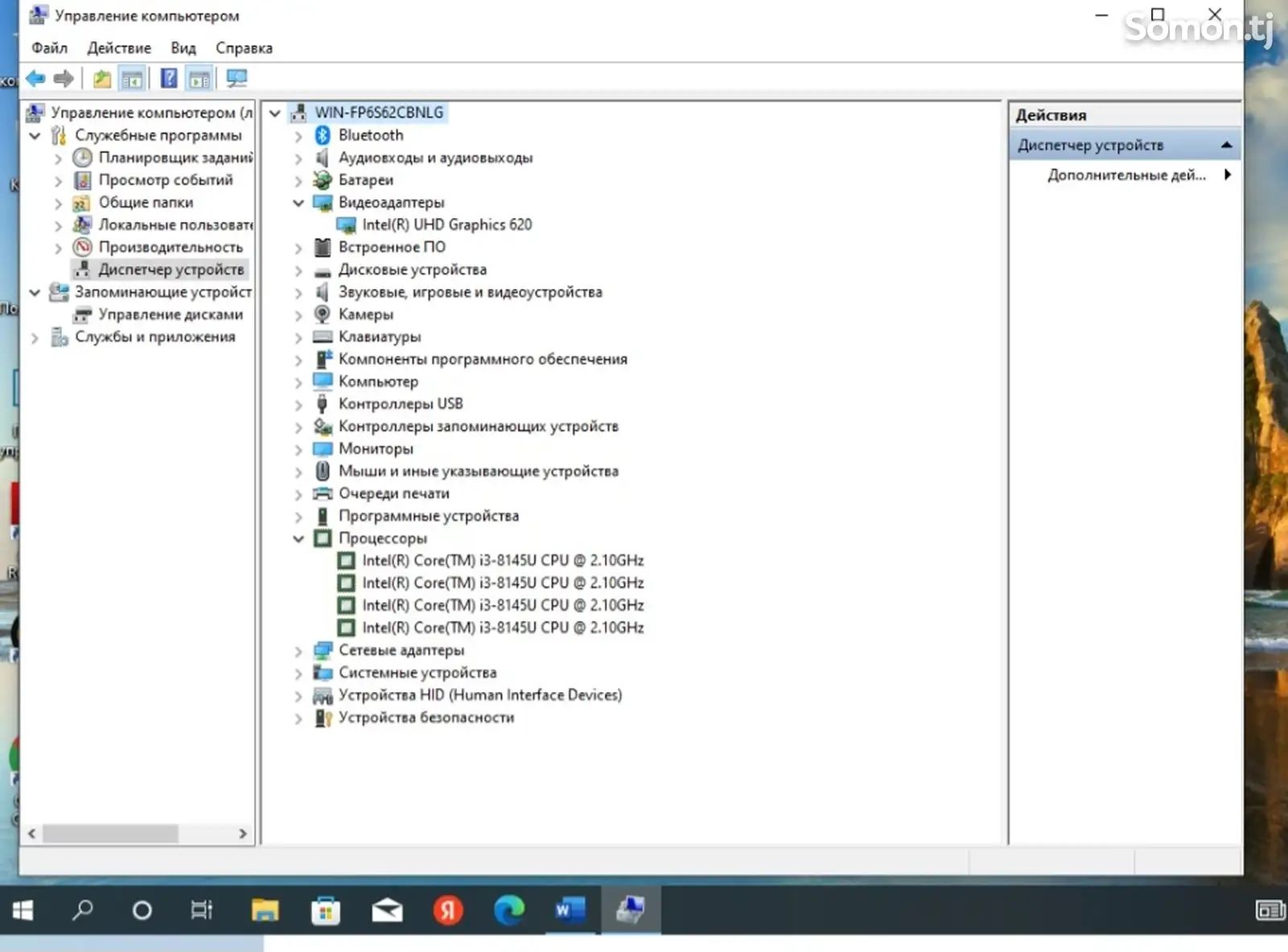
Task: Expand the Bluetooth category
Action: coord(298,136)
